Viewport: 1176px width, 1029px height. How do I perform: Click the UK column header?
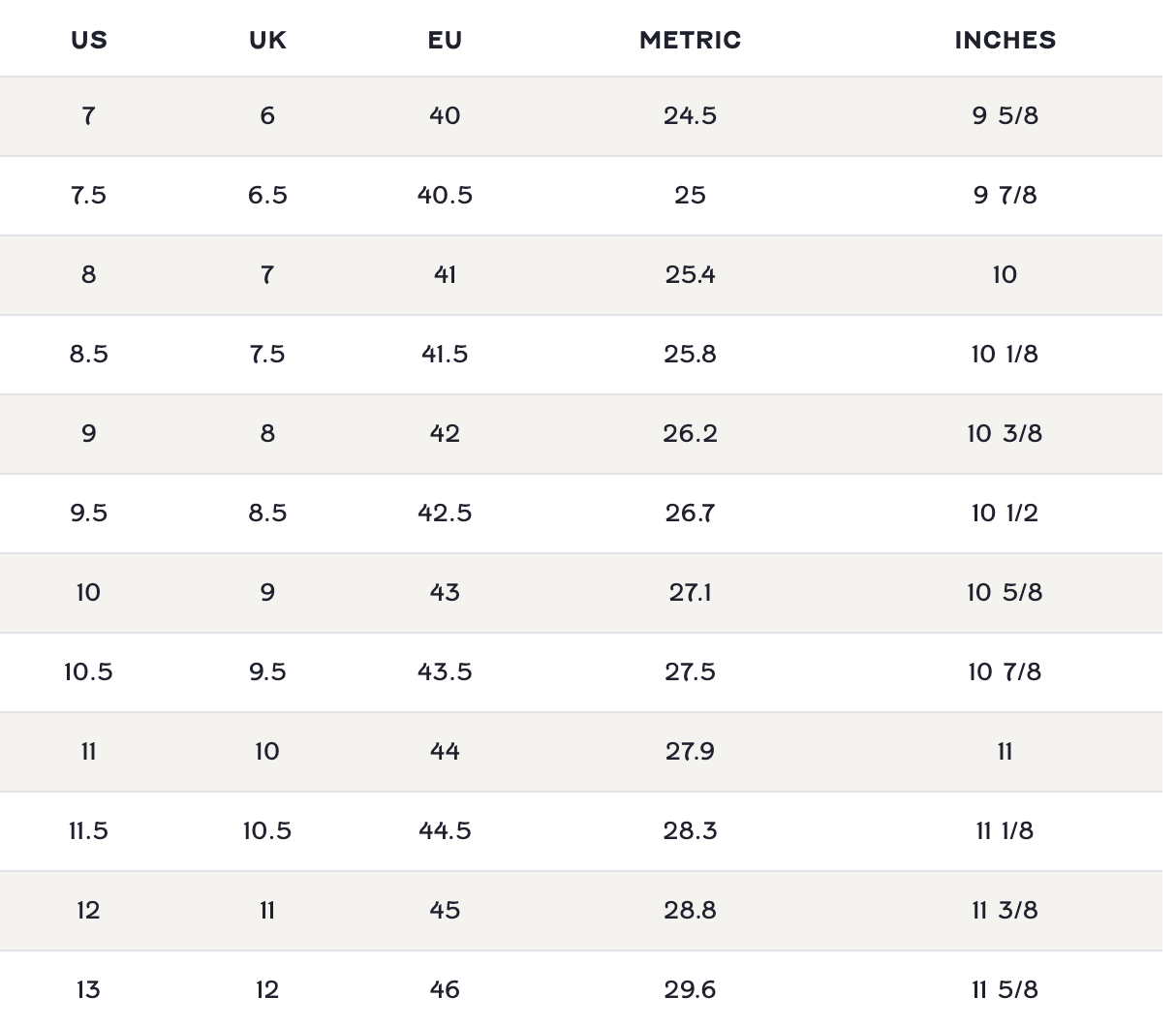coord(267,40)
